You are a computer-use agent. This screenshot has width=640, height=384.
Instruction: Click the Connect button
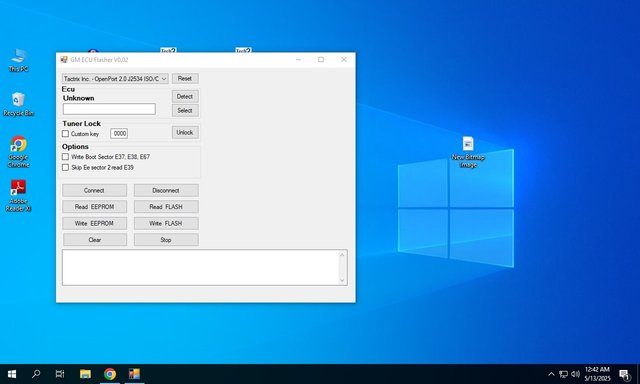point(94,191)
